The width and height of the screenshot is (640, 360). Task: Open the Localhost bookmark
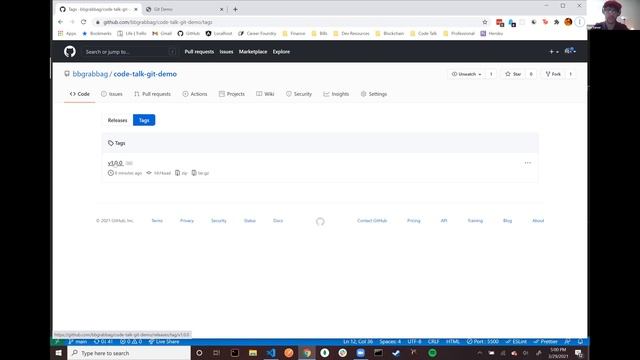coord(219,33)
